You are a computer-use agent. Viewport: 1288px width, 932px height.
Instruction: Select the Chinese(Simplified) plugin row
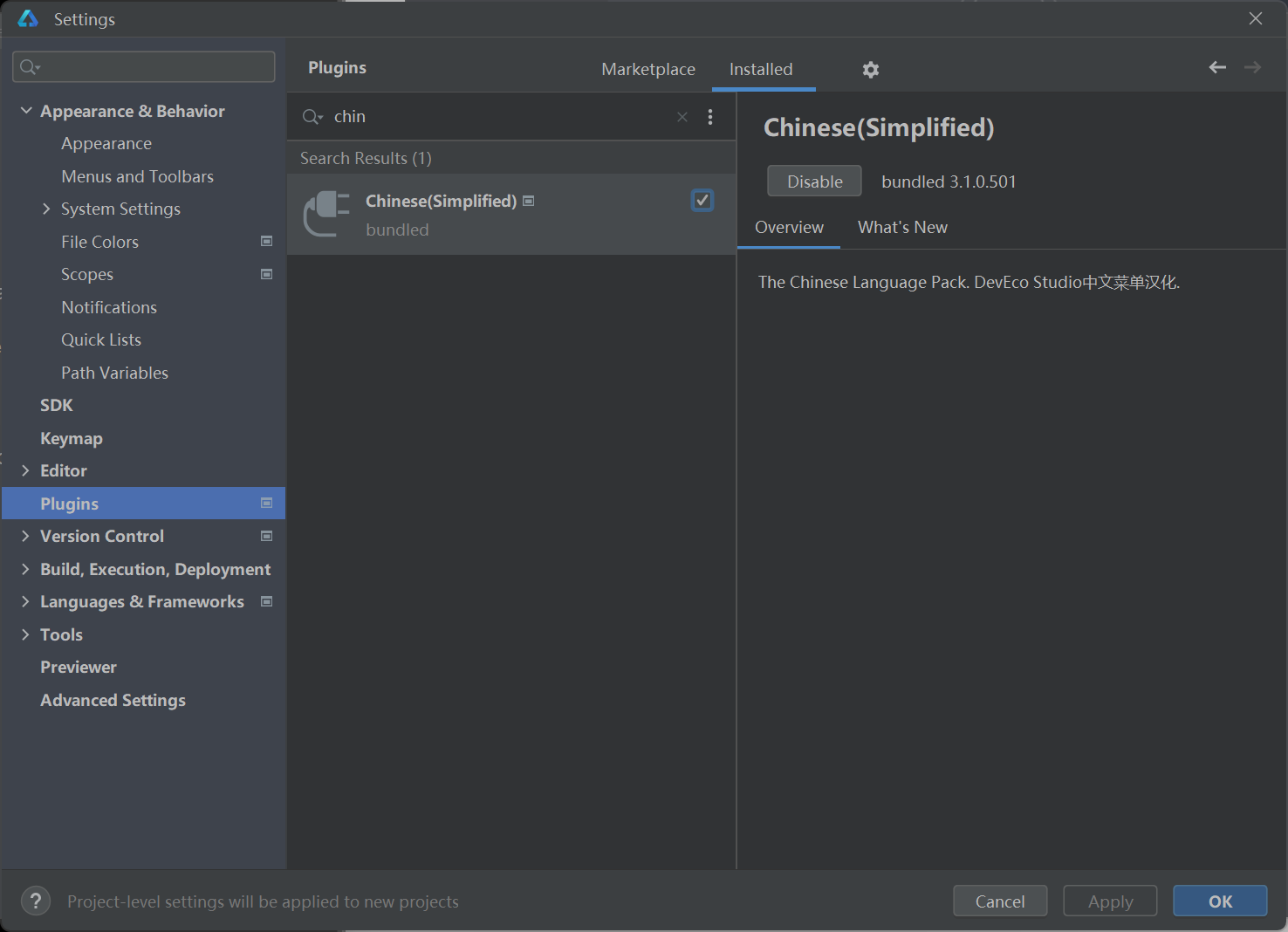coord(511,215)
